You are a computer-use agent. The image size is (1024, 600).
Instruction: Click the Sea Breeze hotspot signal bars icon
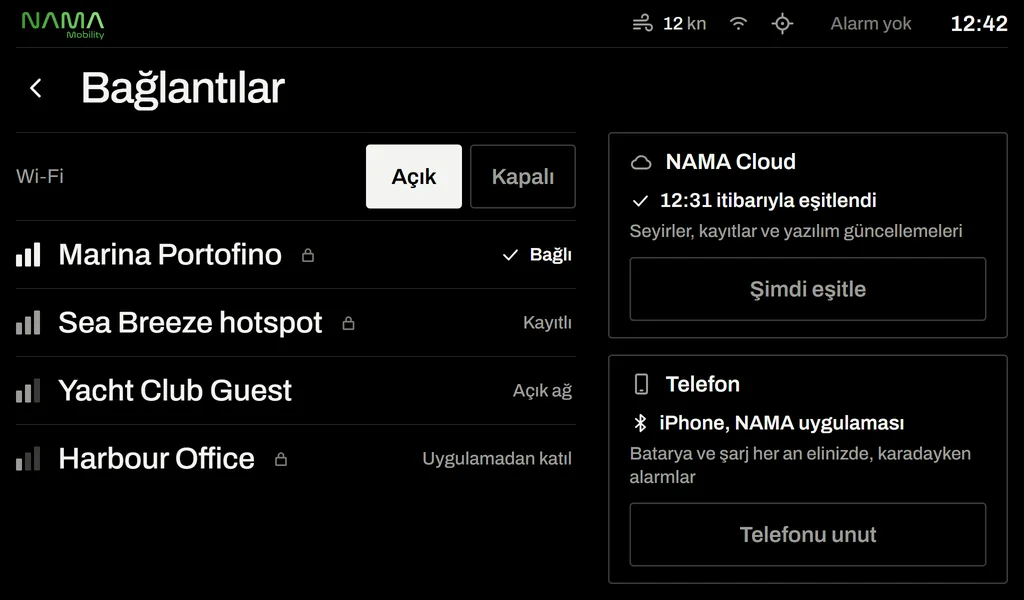pos(28,323)
